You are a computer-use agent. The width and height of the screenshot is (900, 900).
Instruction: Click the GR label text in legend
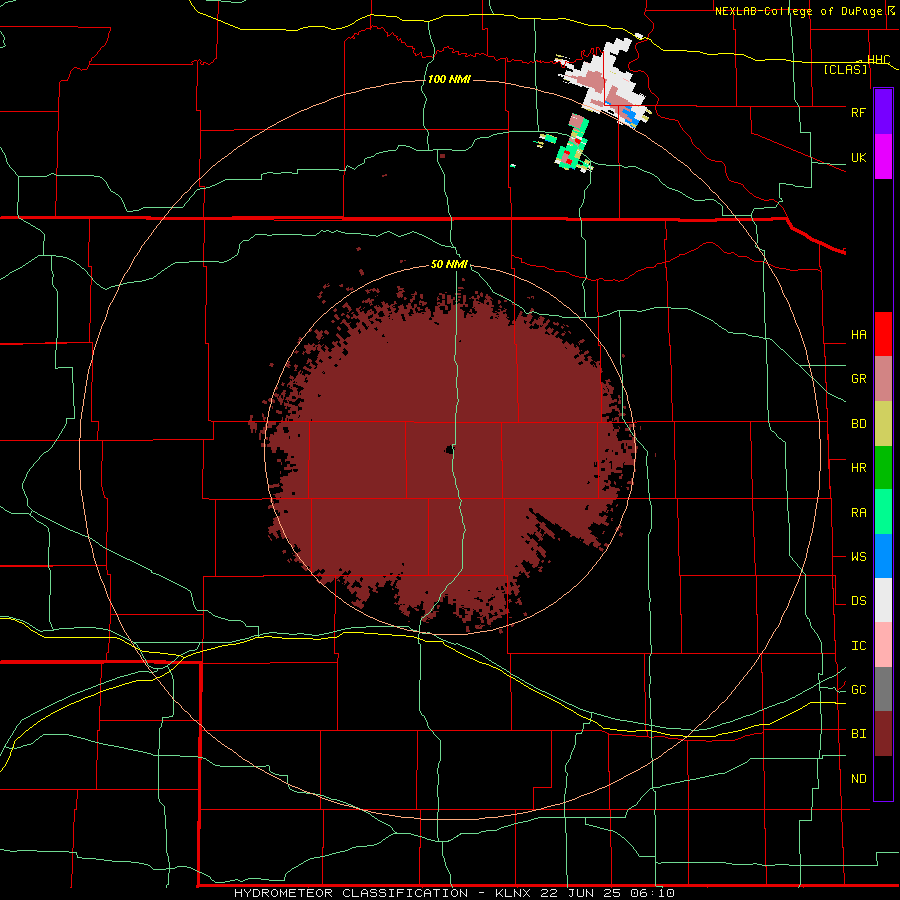tap(858, 379)
